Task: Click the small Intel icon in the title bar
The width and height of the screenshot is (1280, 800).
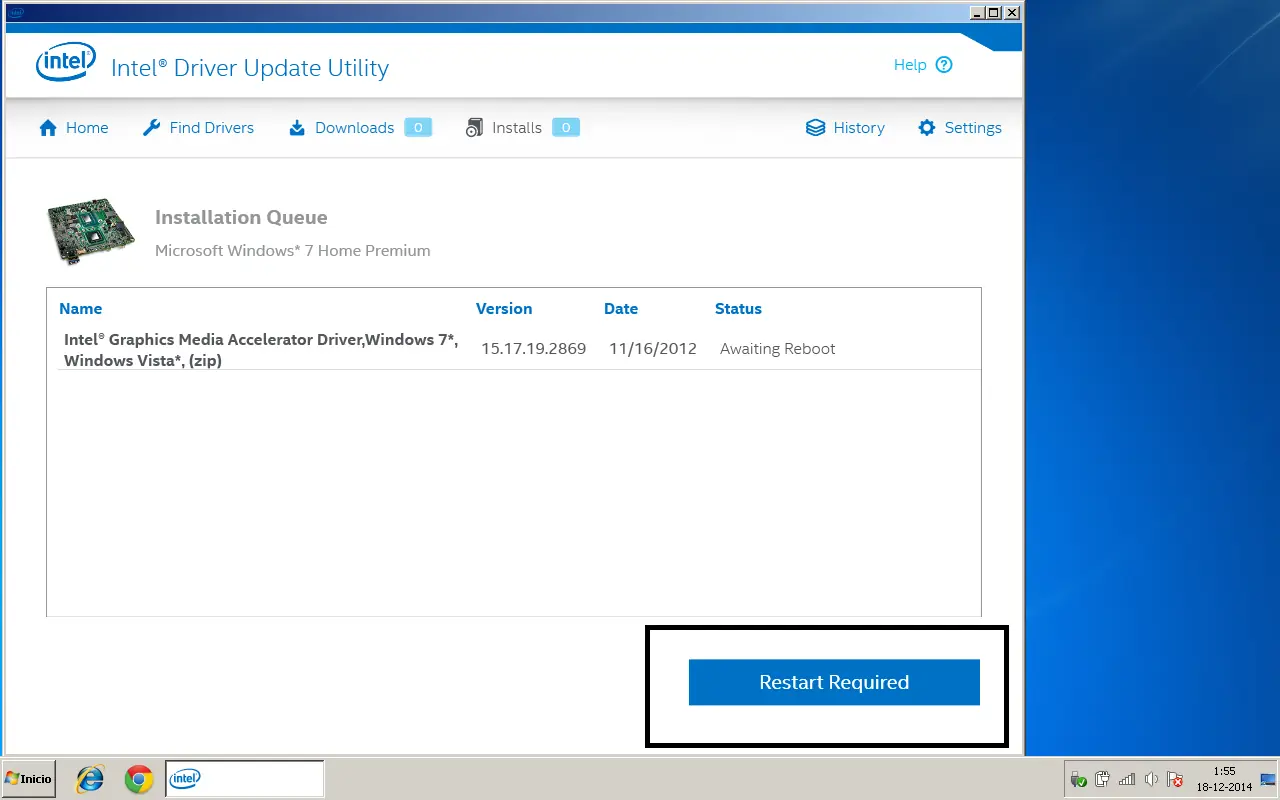Action: (x=16, y=12)
